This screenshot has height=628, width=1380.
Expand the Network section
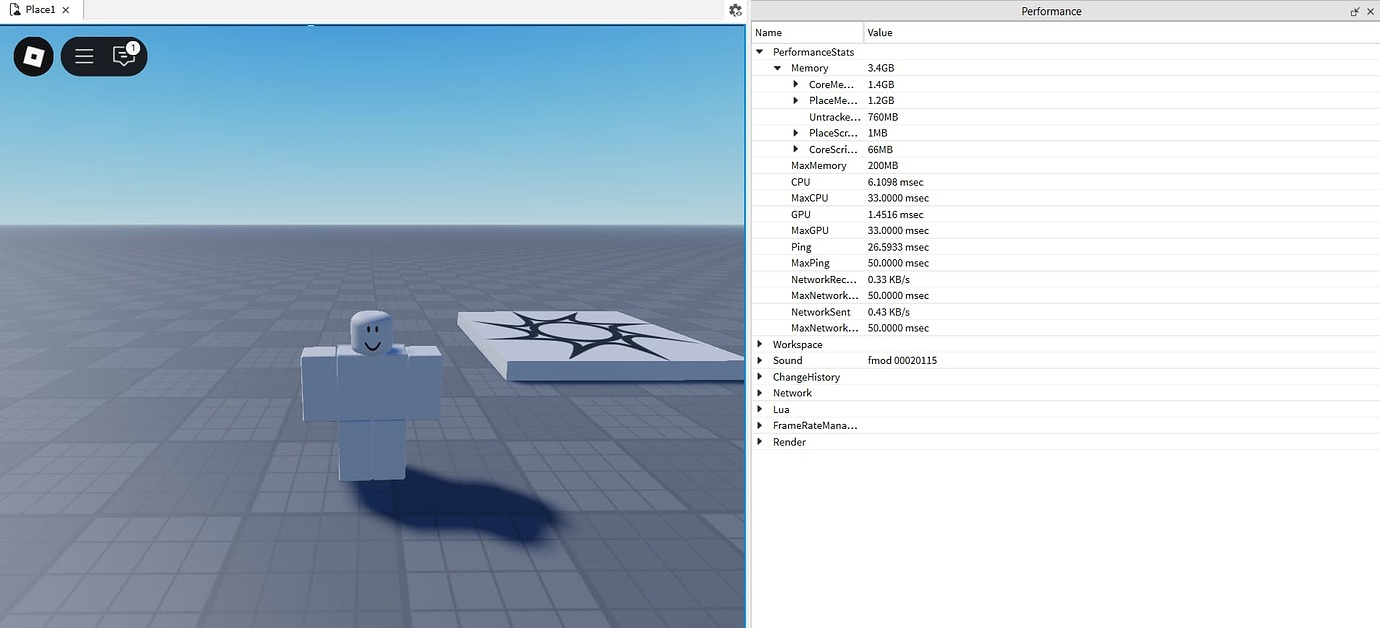click(761, 392)
